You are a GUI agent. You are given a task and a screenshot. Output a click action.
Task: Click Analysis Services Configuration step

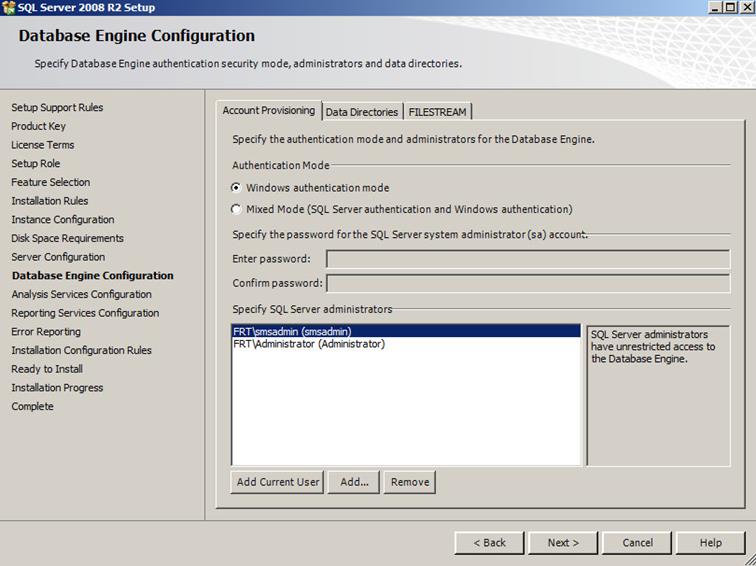click(81, 295)
